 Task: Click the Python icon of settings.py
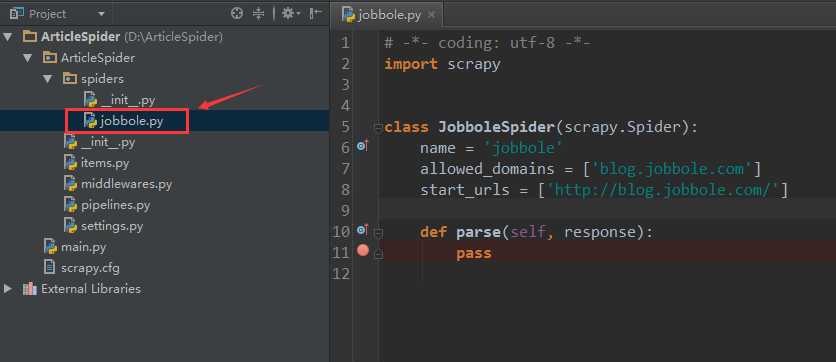click(70, 226)
